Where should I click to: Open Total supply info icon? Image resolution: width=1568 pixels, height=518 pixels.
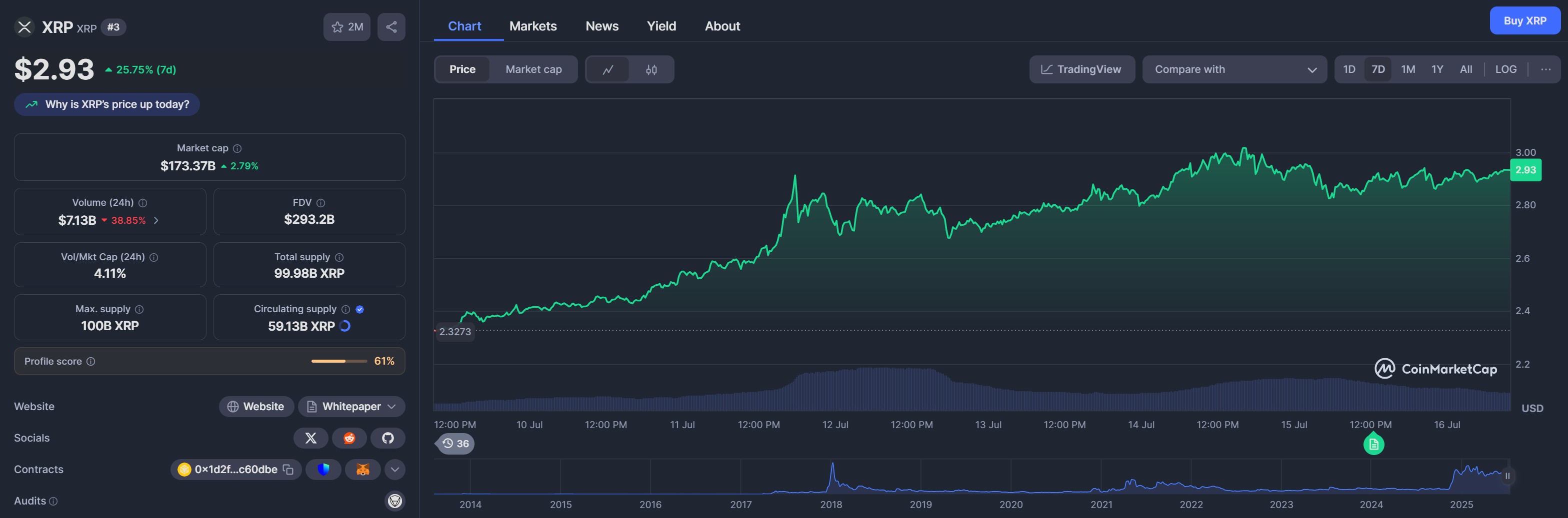pyautogui.click(x=339, y=258)
